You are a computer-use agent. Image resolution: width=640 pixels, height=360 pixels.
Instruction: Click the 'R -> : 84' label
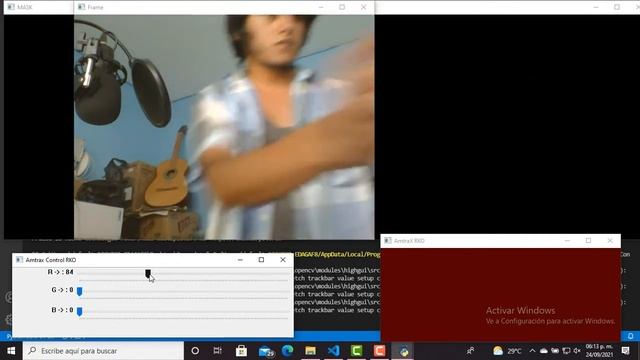pos(60,272)
